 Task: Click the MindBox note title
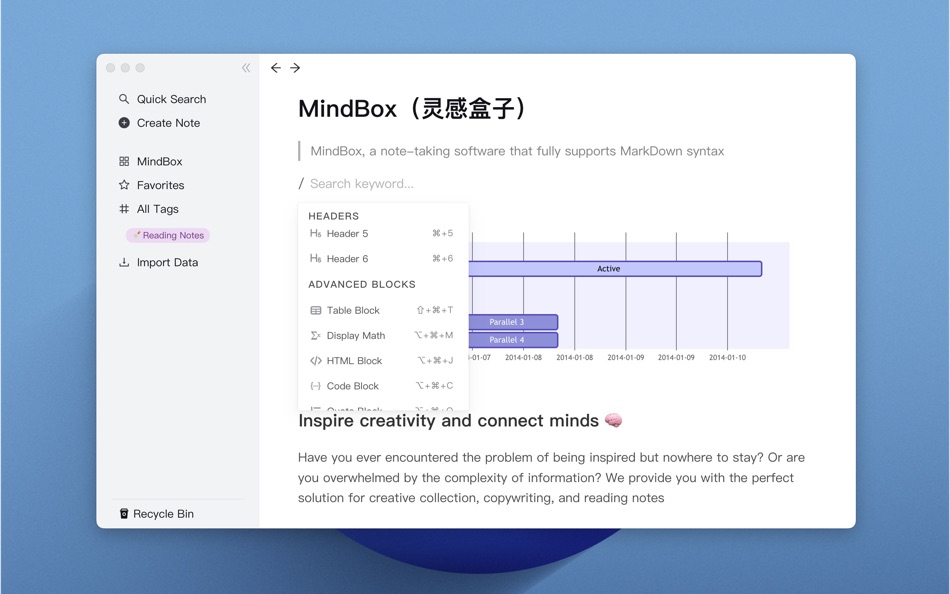click(414, 108)
